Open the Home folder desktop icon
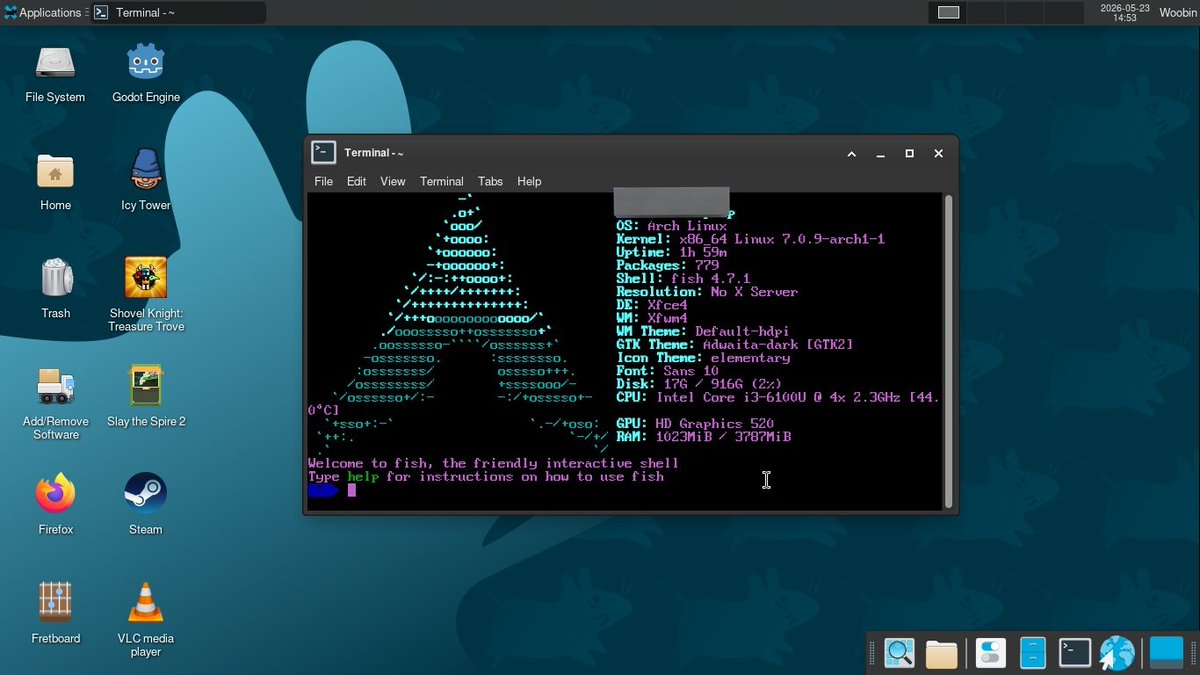Image resolution: width=1200 pixels, height=675 pixels. tap(55, 171)
